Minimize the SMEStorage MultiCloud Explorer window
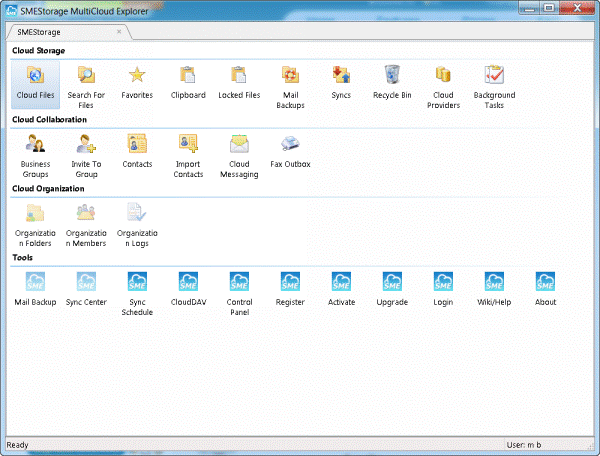600x456 pixels. (x=529, y=8)
